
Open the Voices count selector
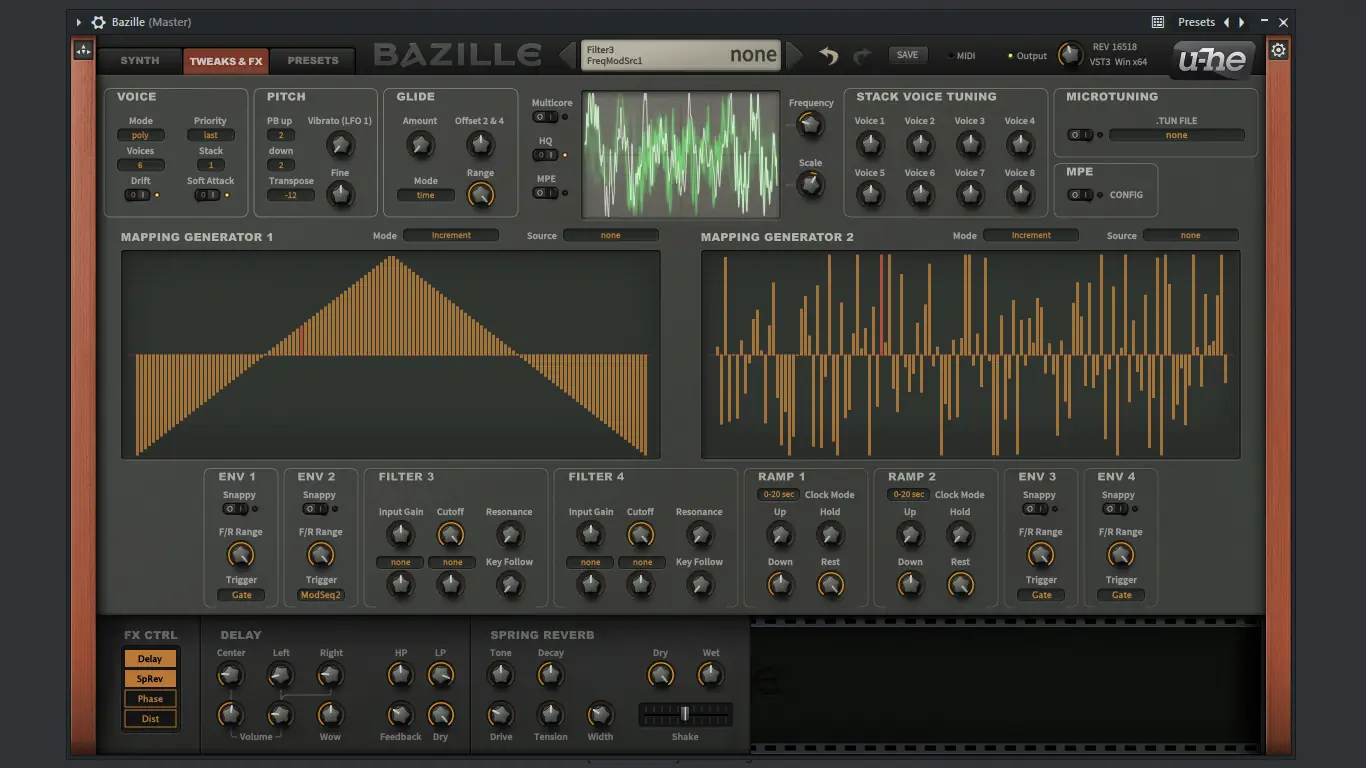coord(141,165)
